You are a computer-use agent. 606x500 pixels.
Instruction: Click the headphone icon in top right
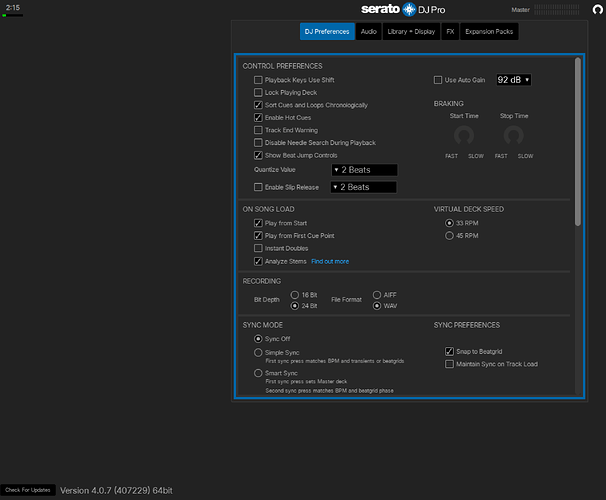pos(597,9)
